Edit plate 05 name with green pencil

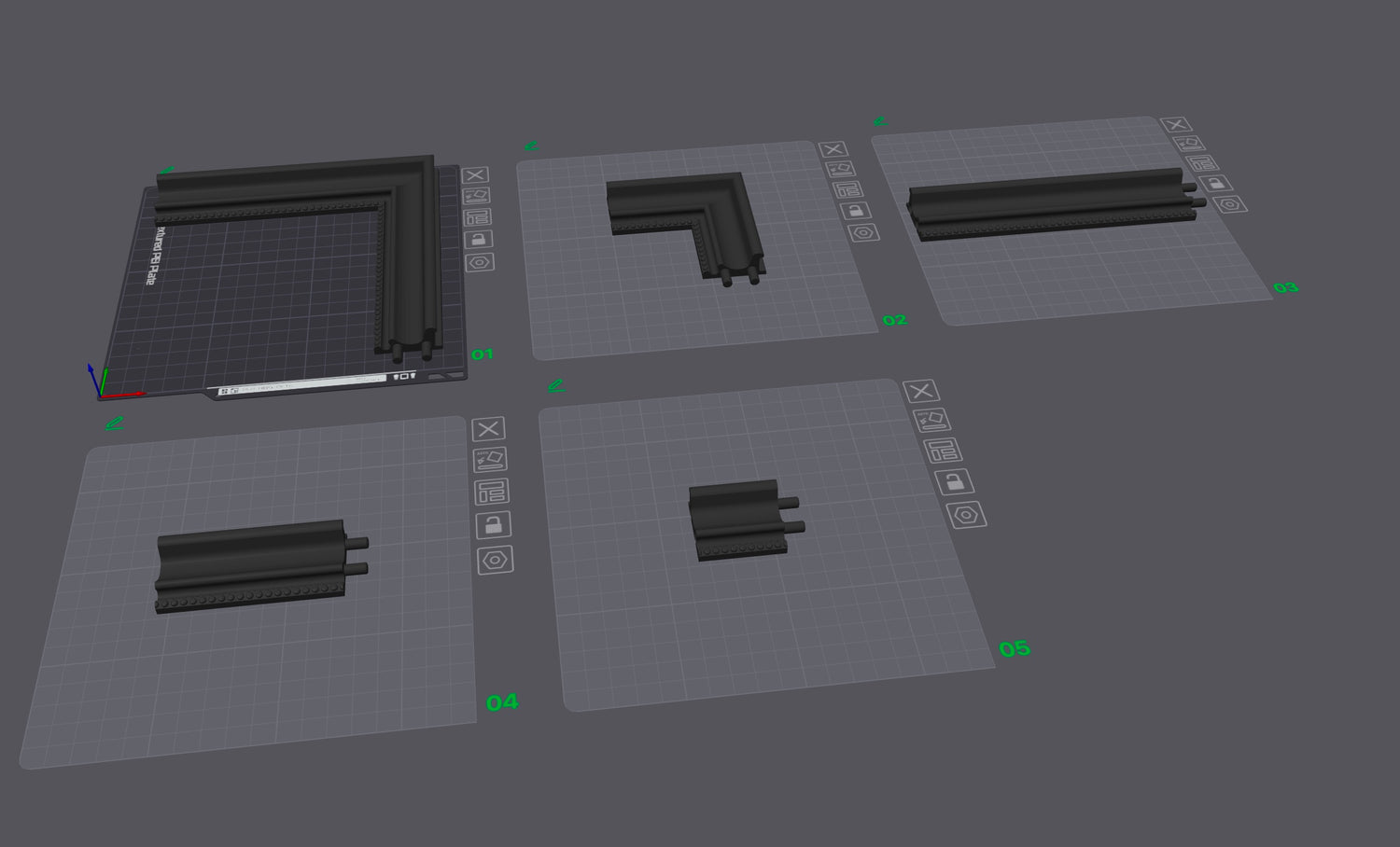pos(556,385)
